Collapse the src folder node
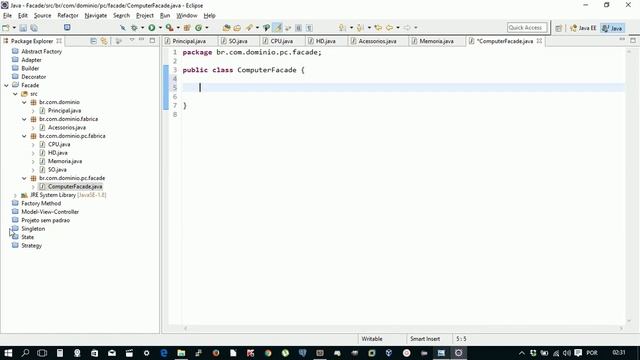Image resolution: width=640 pixels, height=360 pixels. click(x=16, y=94)
